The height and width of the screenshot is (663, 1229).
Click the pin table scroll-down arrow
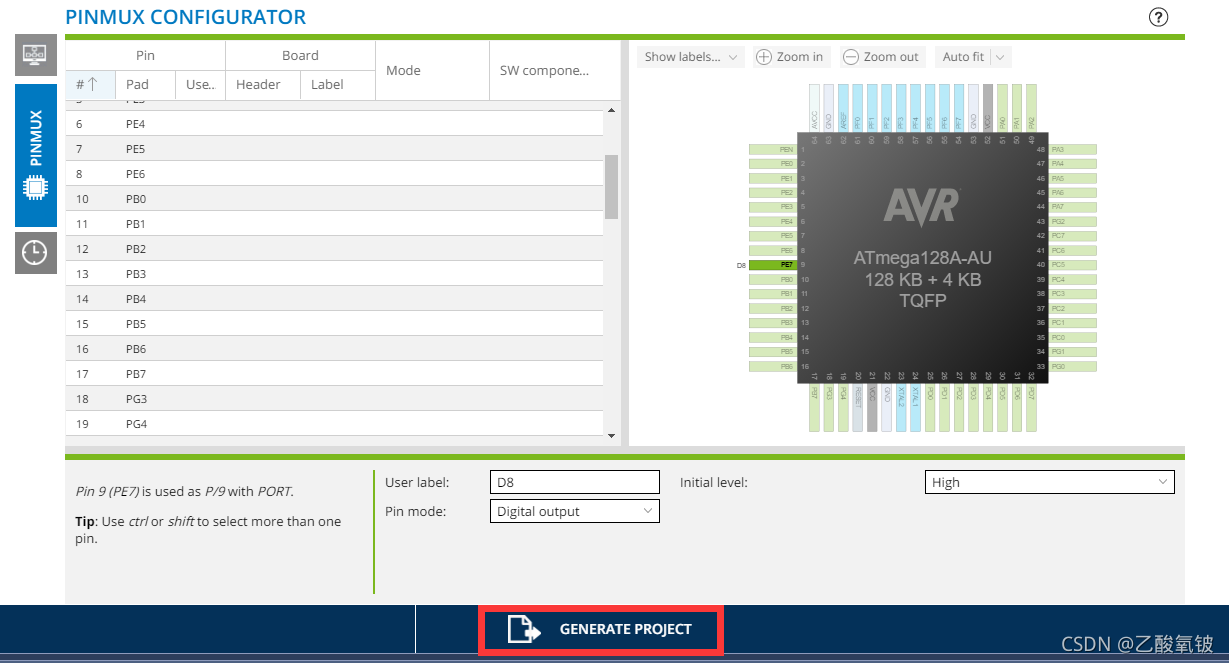[612, 436]
